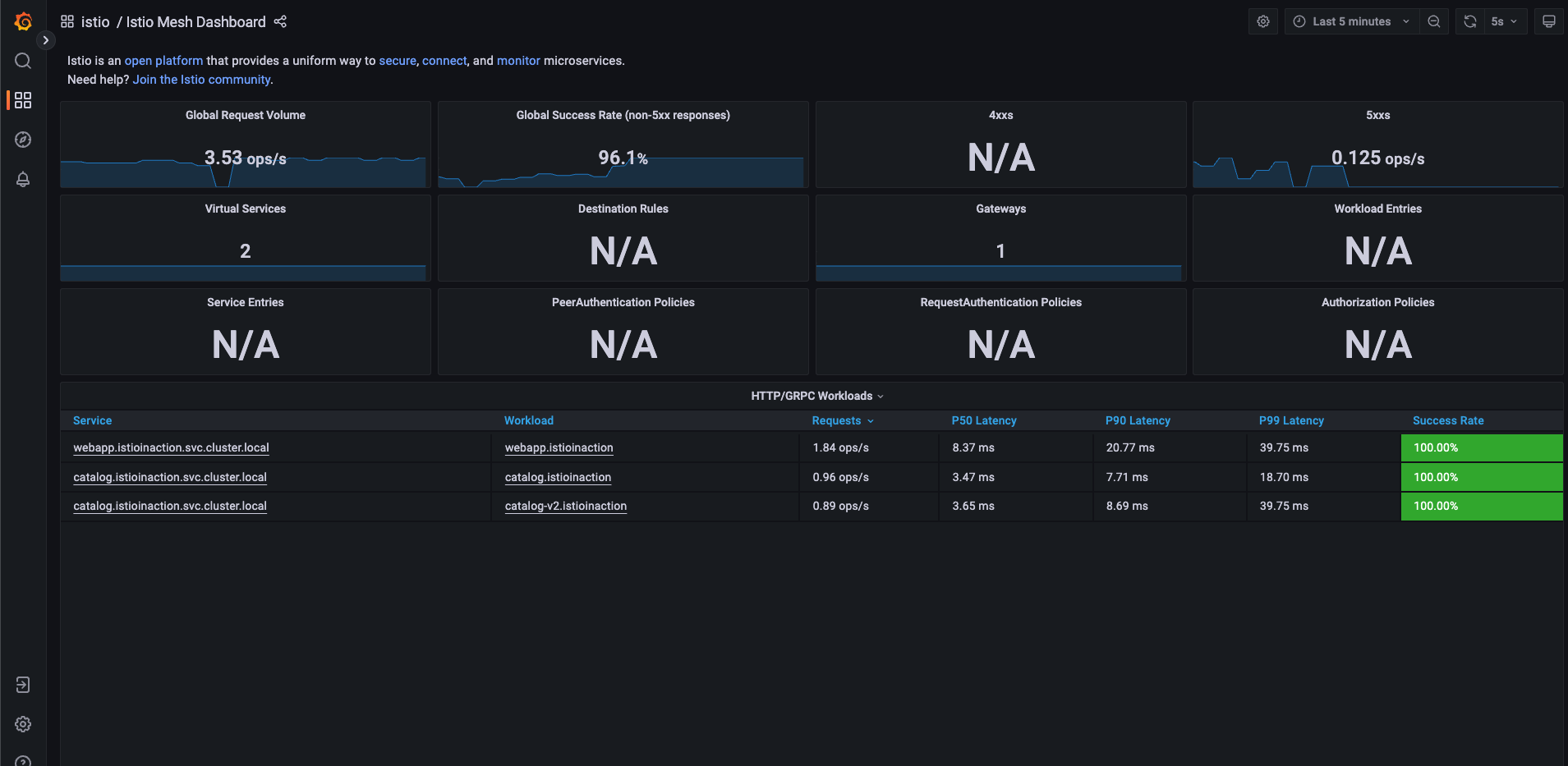This screenshot has width=1568, height=766.
Task: Open the 4xxs panel title menu
Action: 1000,115
